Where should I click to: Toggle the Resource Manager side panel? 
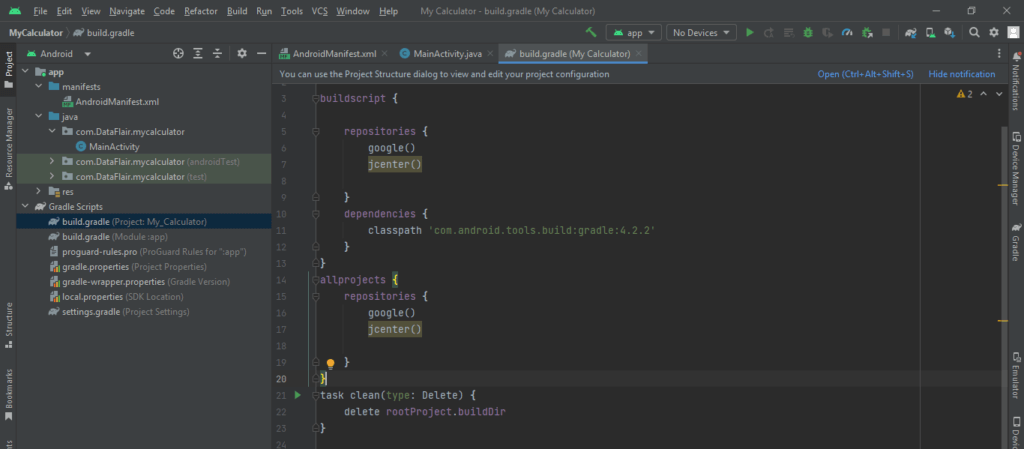click(8, 147)
